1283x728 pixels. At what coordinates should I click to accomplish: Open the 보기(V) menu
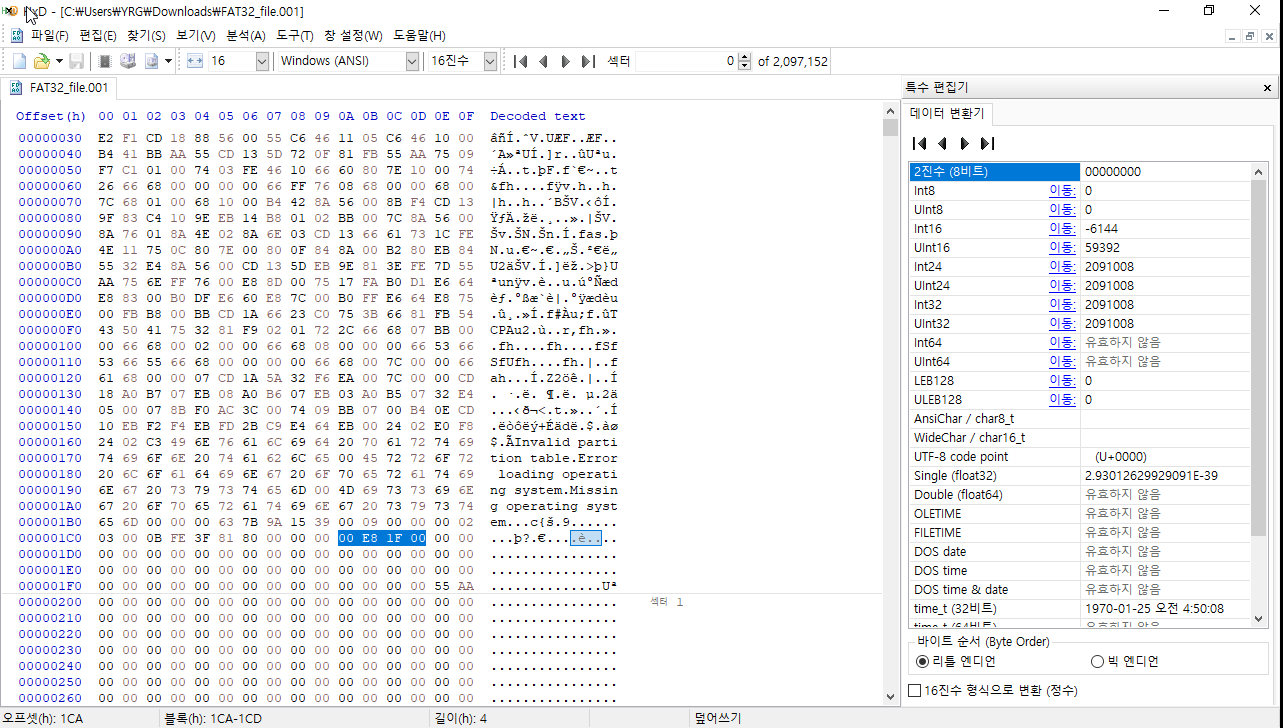pyautogui.click(x=196, y=35)
